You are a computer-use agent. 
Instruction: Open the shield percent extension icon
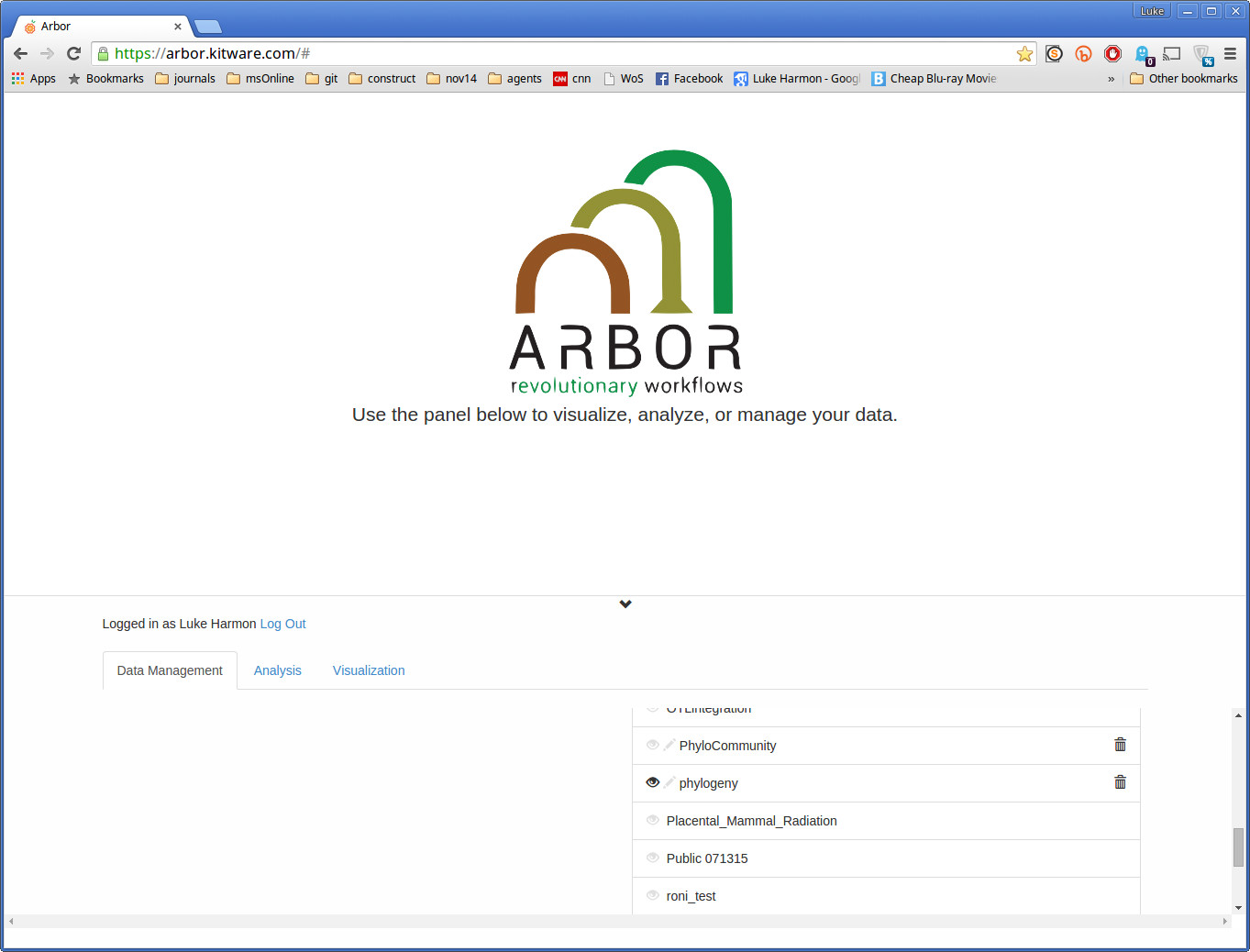1202,55
